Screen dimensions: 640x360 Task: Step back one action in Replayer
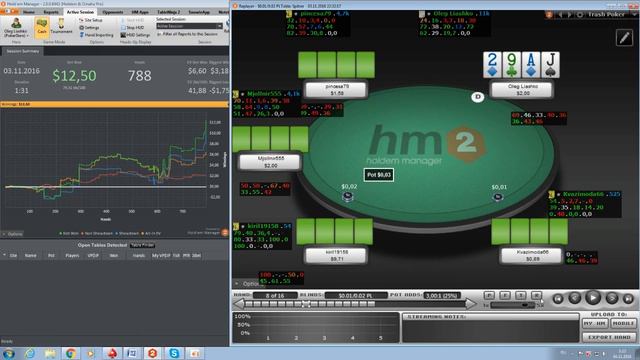pyautogui.click(x=575, y=299)
